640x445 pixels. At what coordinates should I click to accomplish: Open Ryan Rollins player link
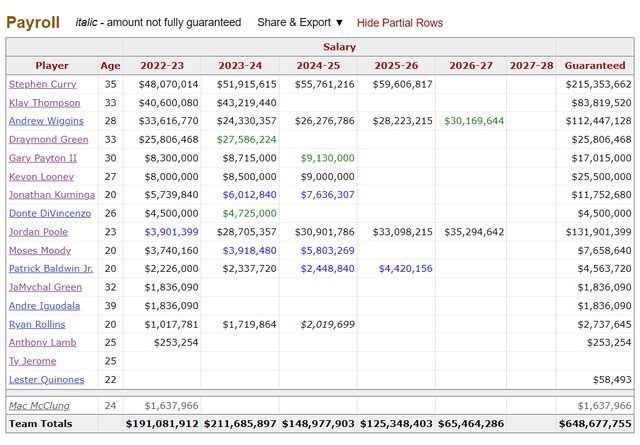click(x=37, y=325)
